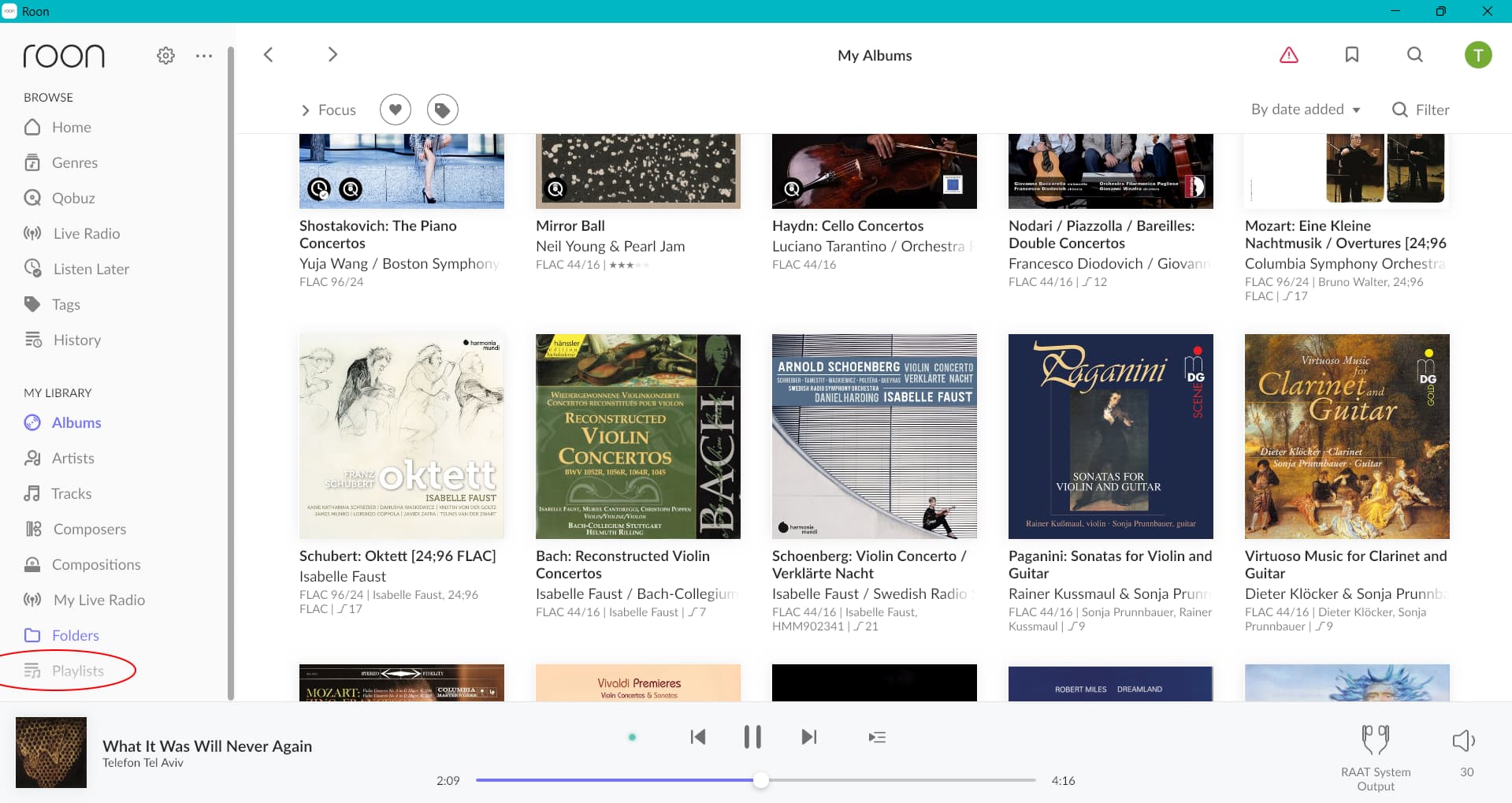The height and width of the screenshot is (803, 1512).
Task: Open RAAT System Output zone selector
Action: coord(1376,757)
